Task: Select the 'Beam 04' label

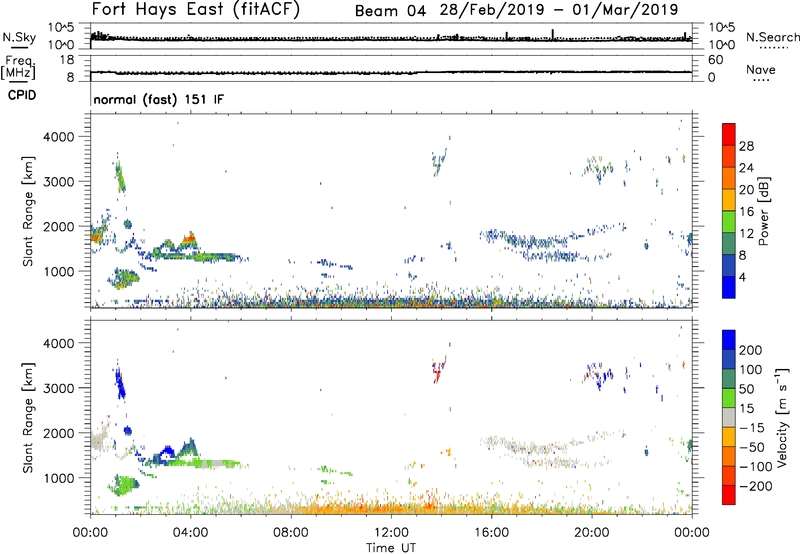Action: tap(390, 11)
